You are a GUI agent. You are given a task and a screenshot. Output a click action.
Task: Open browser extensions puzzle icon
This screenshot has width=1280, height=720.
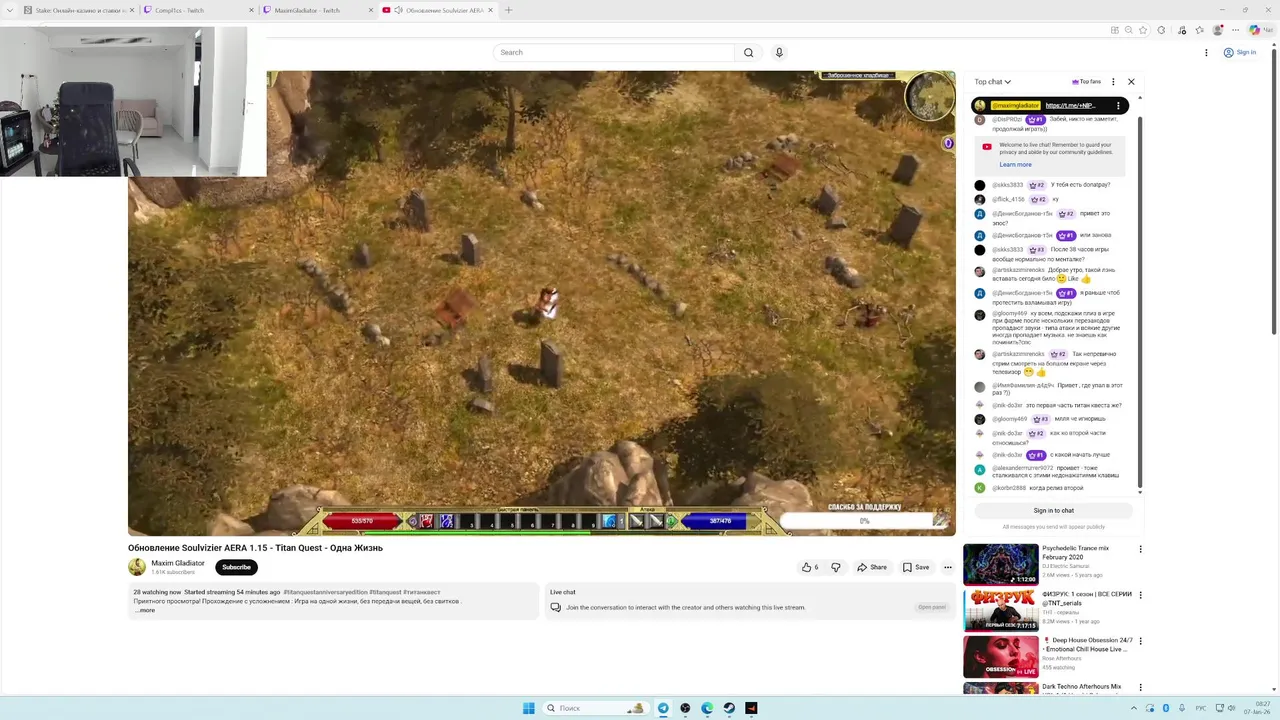1161,30
